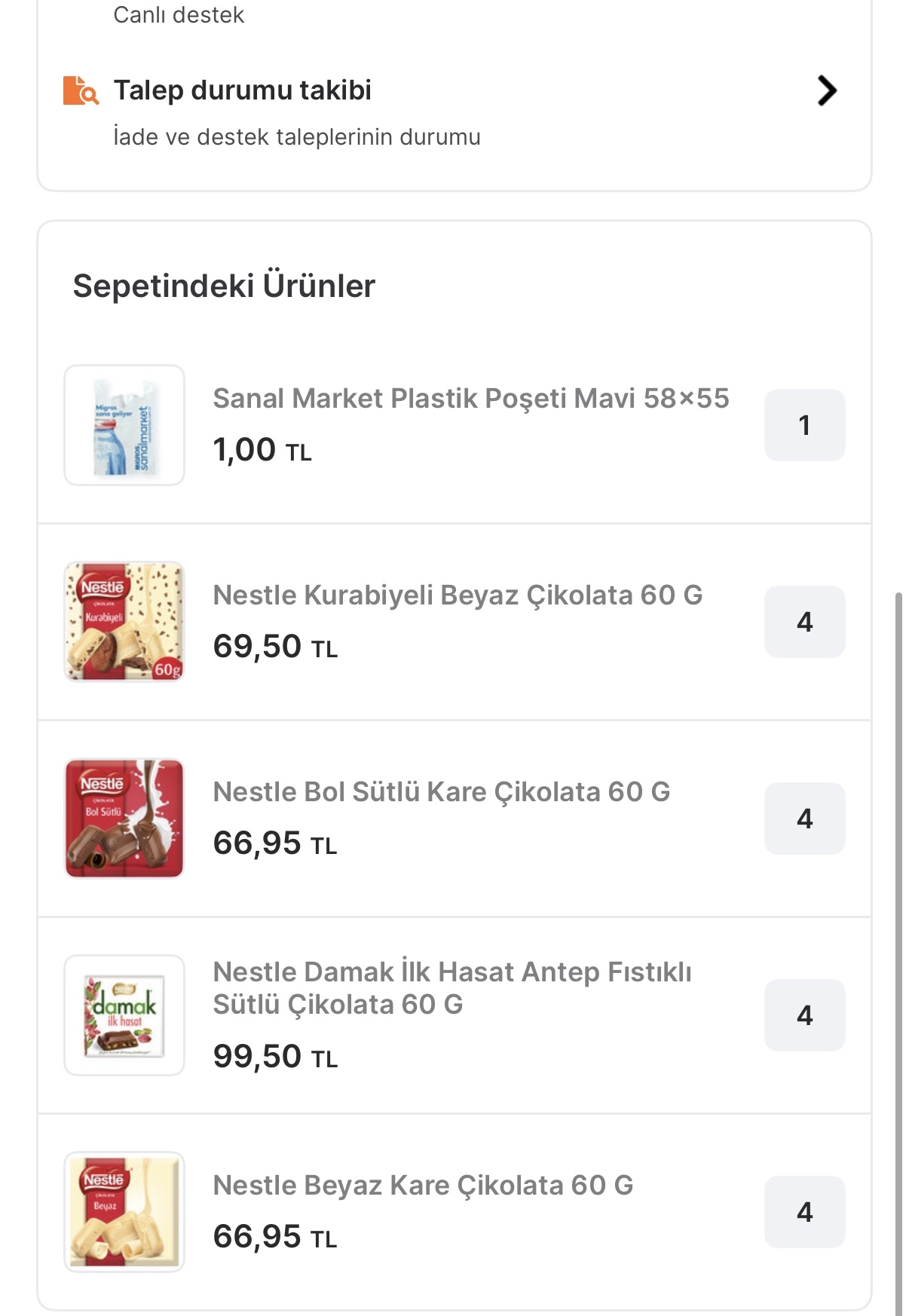Click the Talep durumu takibi document icon
This screenshot has height=1316, width=909.
pos(80,90)
